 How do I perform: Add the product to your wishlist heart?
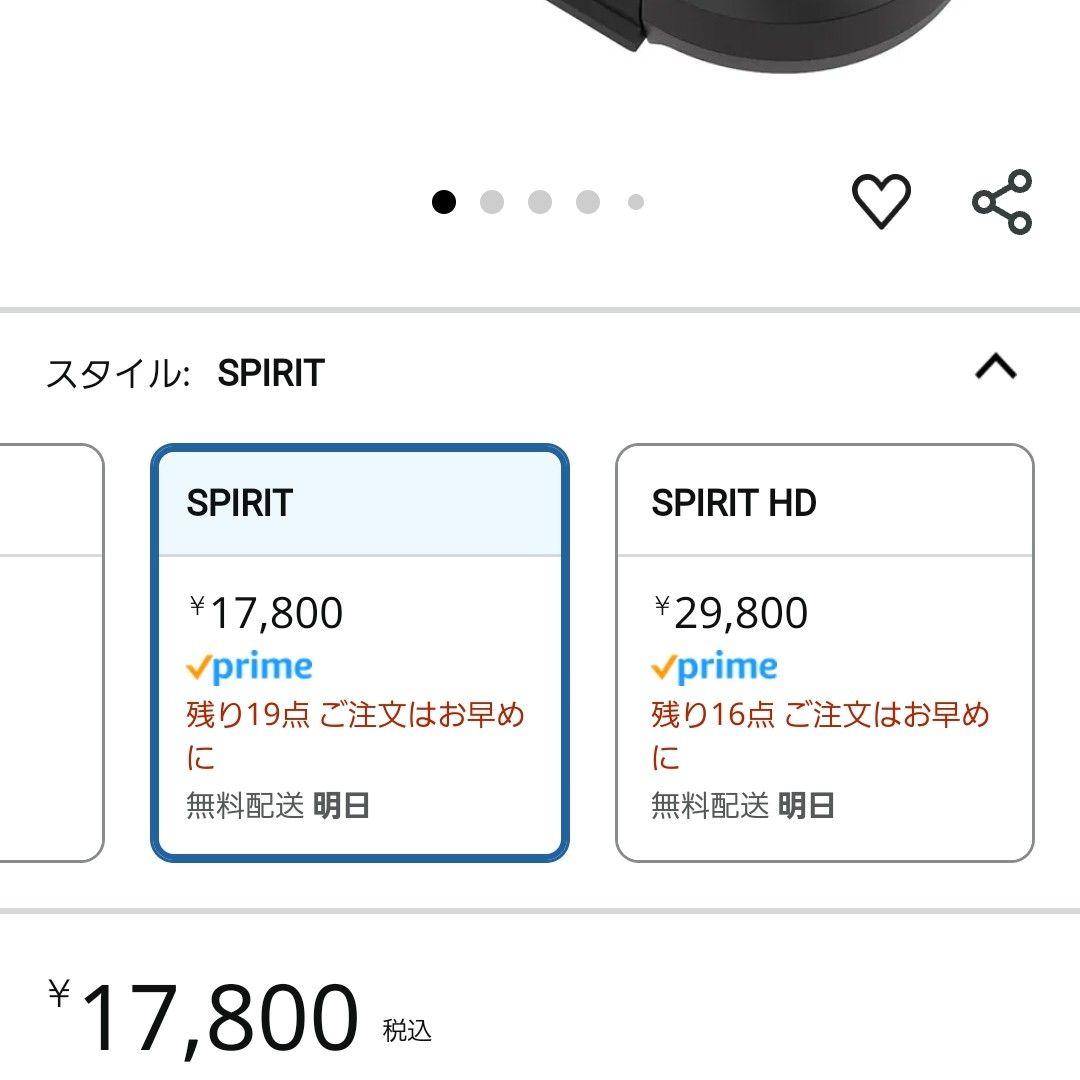[880, 203]
